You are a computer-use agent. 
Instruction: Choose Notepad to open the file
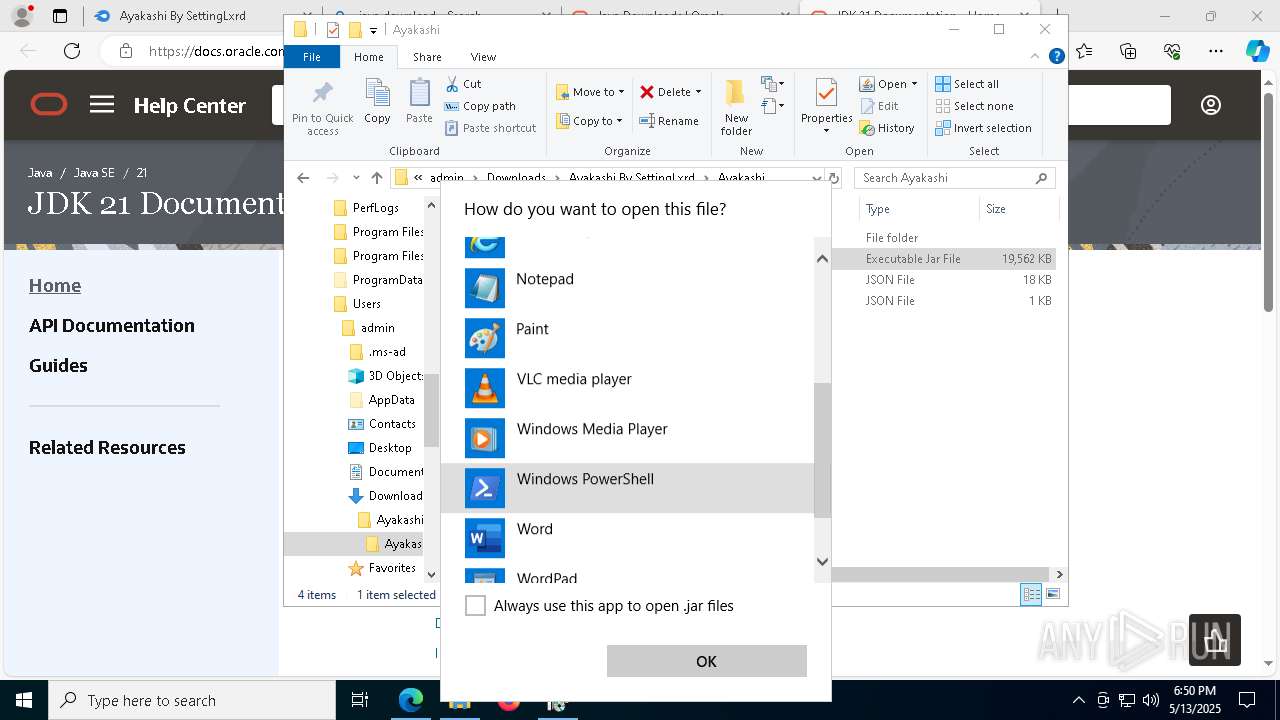point(627,288)
